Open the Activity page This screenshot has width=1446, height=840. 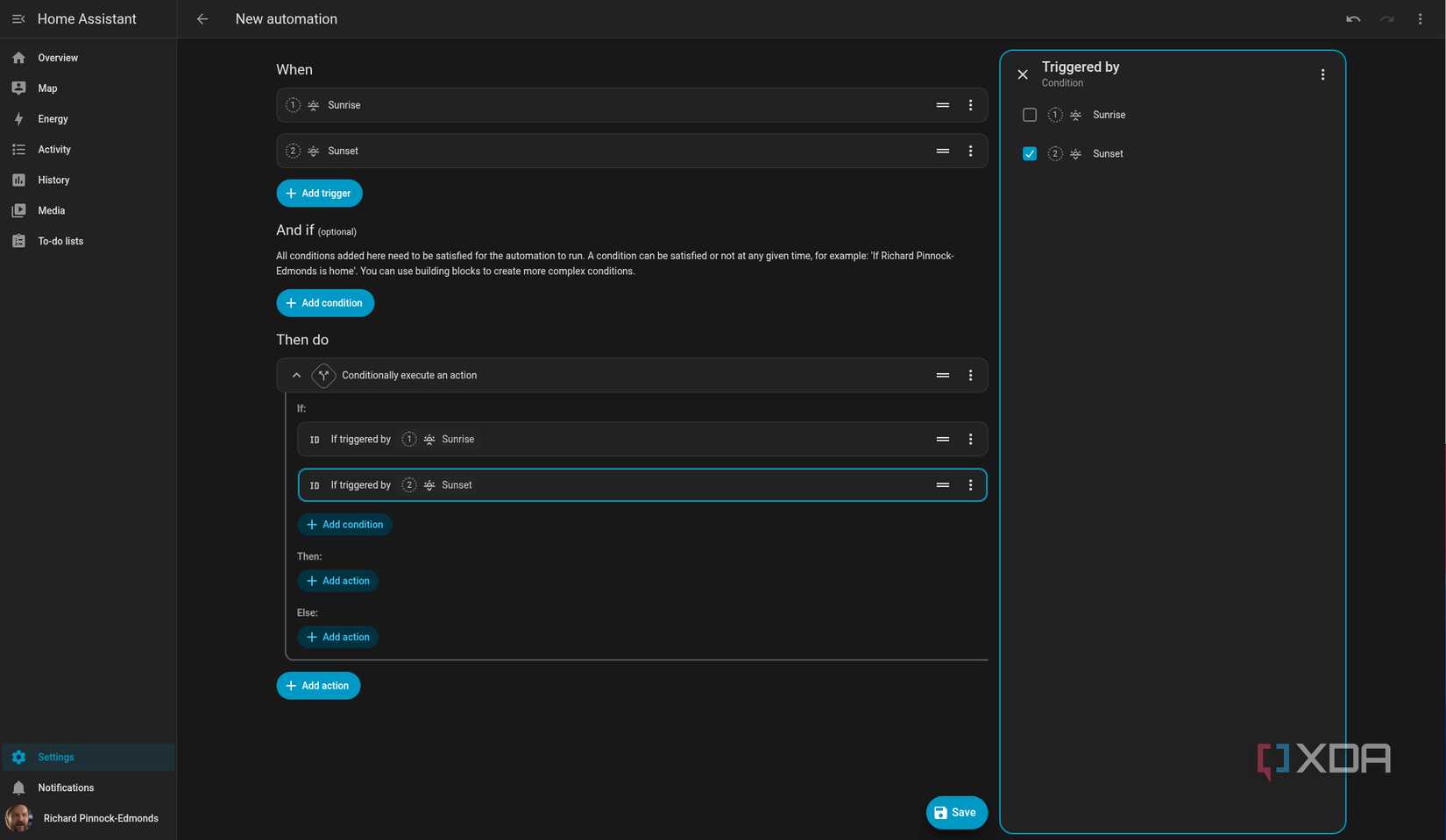pyautogui.click(x=88, y=150)
